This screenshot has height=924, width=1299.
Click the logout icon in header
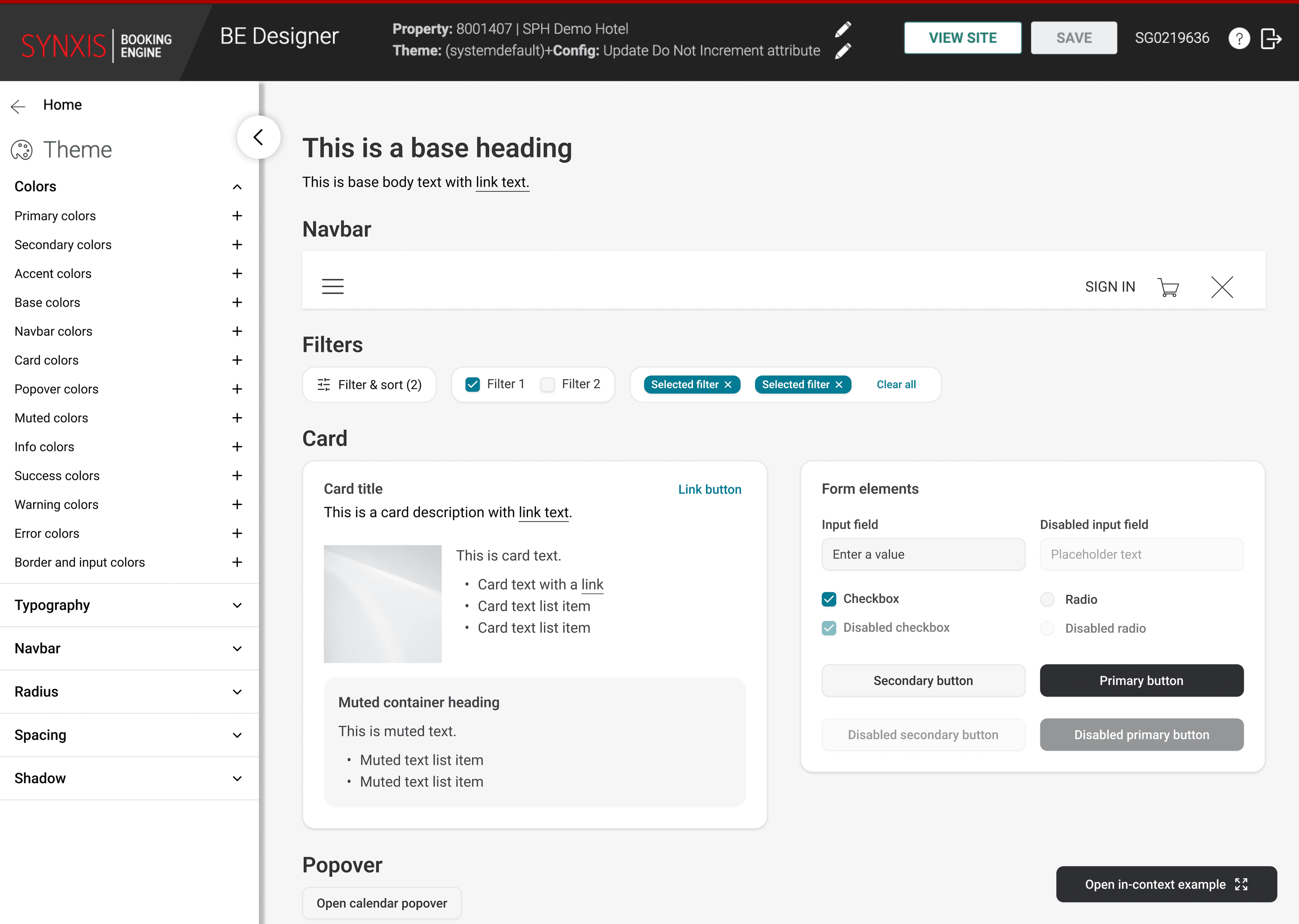1271,38
